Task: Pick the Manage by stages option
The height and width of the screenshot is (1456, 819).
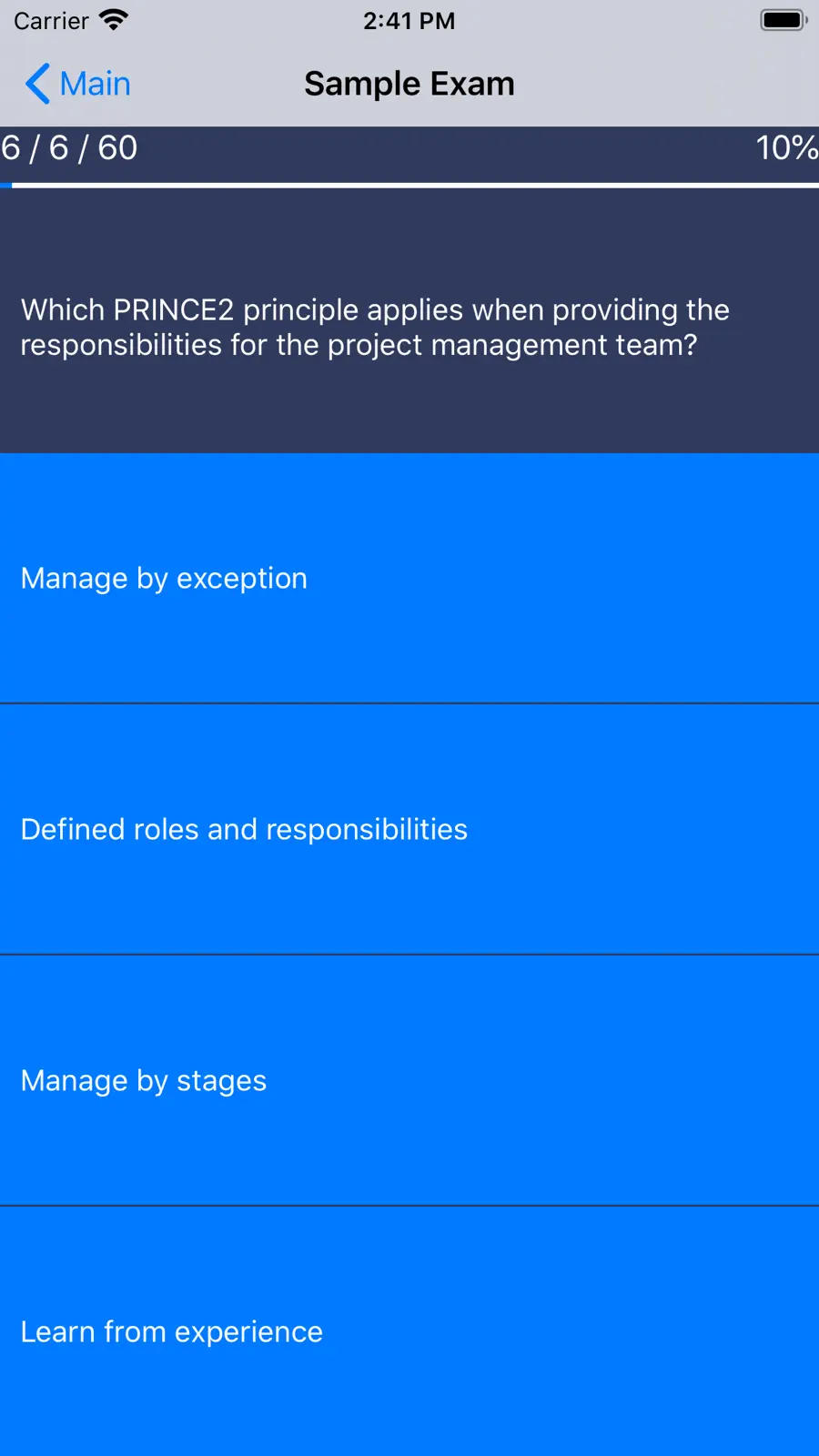Action: click(409, 1080)
